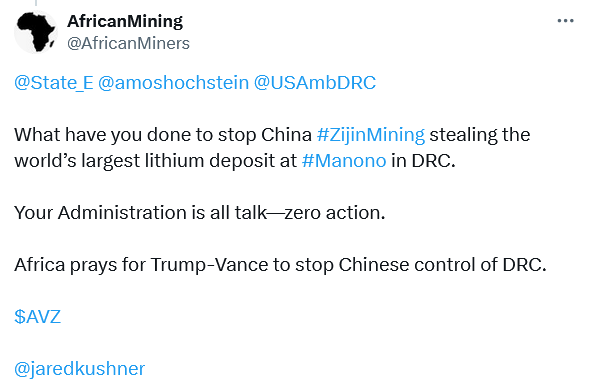The image size is (590, 390).
Task: Open the @jaredkushner mention
Action: point(79,369)
